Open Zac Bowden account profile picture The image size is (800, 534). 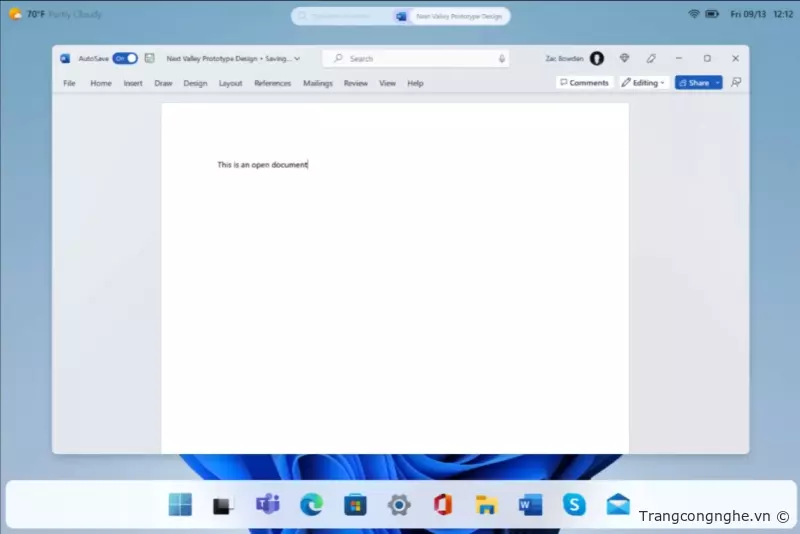tap(597, 59)
